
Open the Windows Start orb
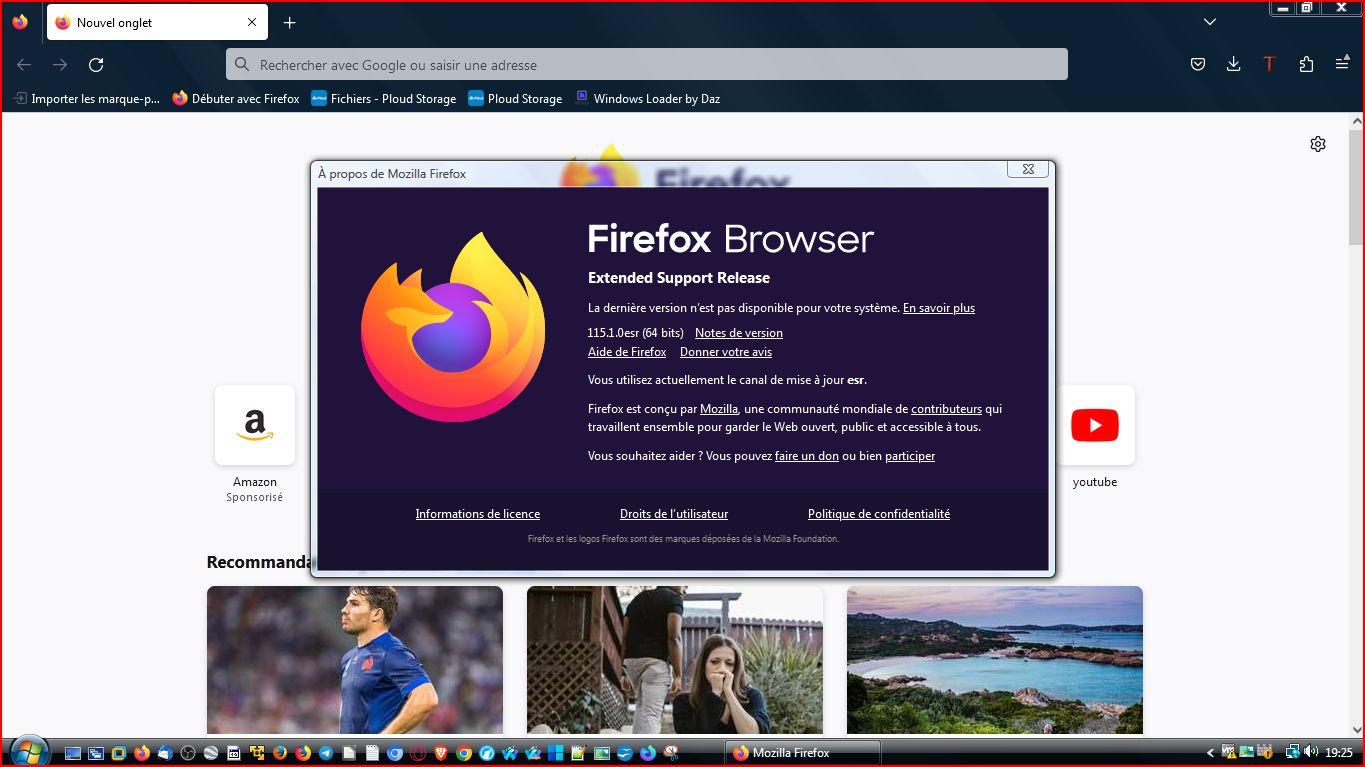pyautogui.click(x=28, y=752)
